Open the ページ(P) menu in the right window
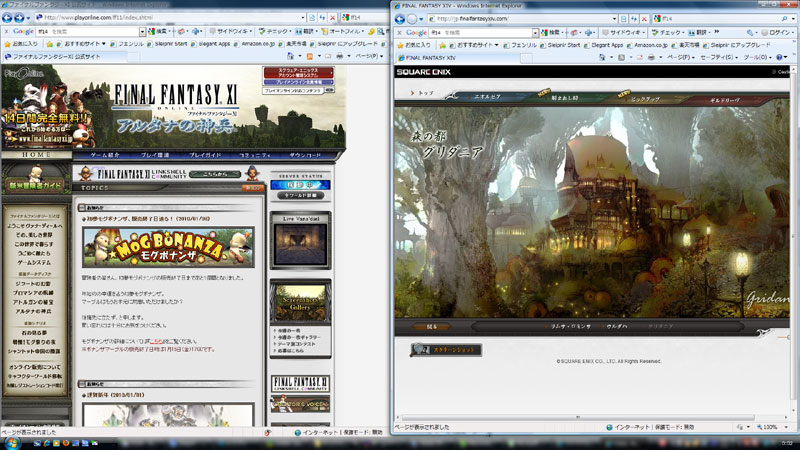 (x=681, y=57)
